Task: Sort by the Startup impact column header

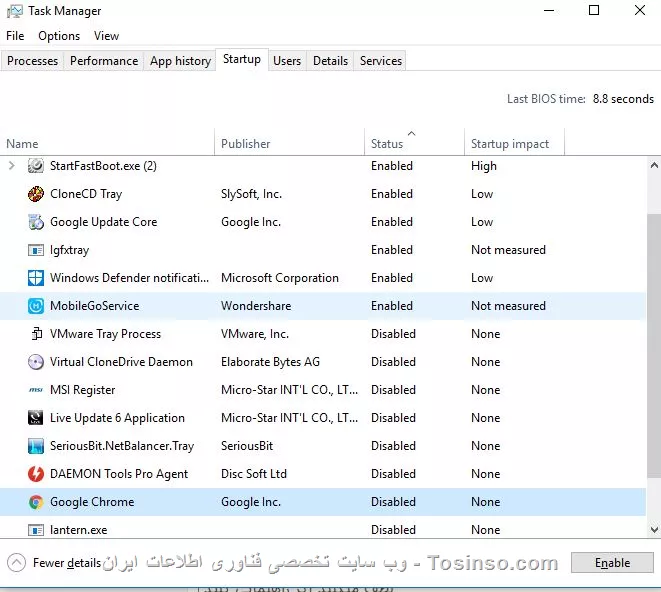Action: (510, 144)
